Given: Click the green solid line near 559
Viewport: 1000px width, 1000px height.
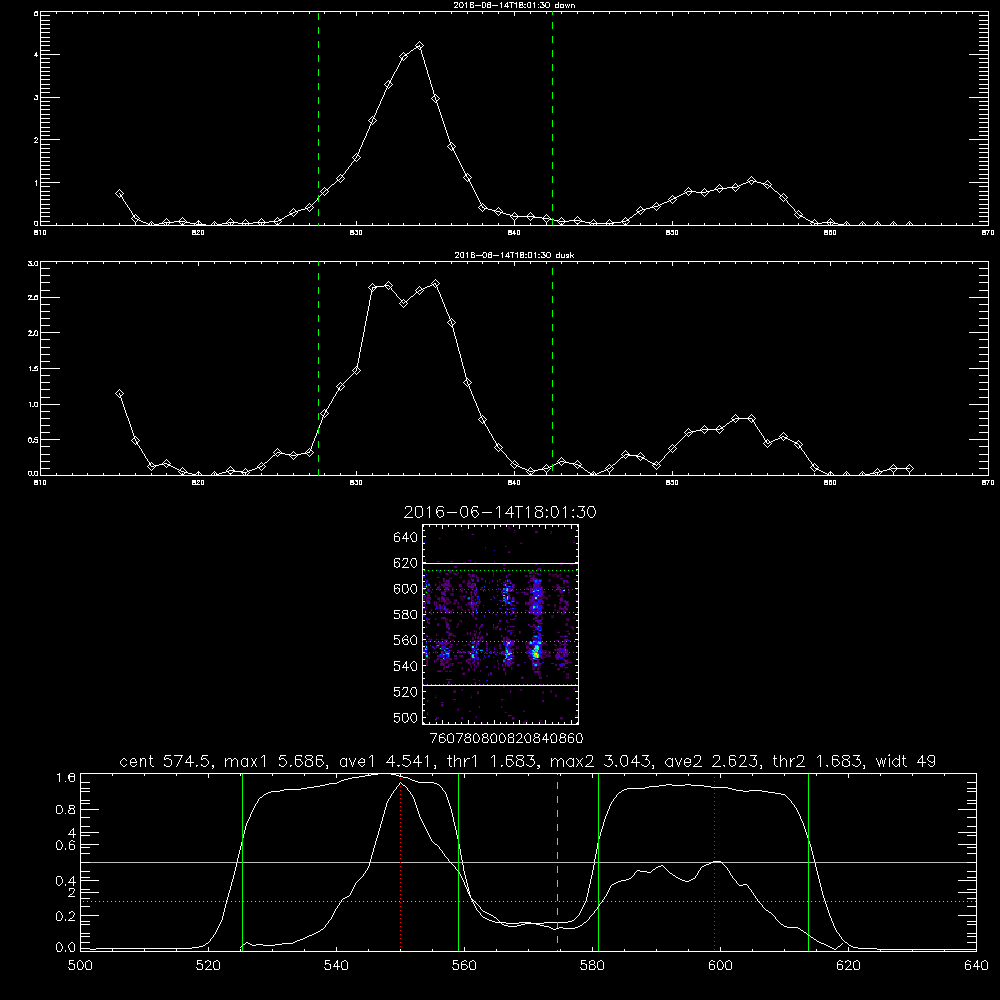Looking at the screenshot, I should (459, 861).
